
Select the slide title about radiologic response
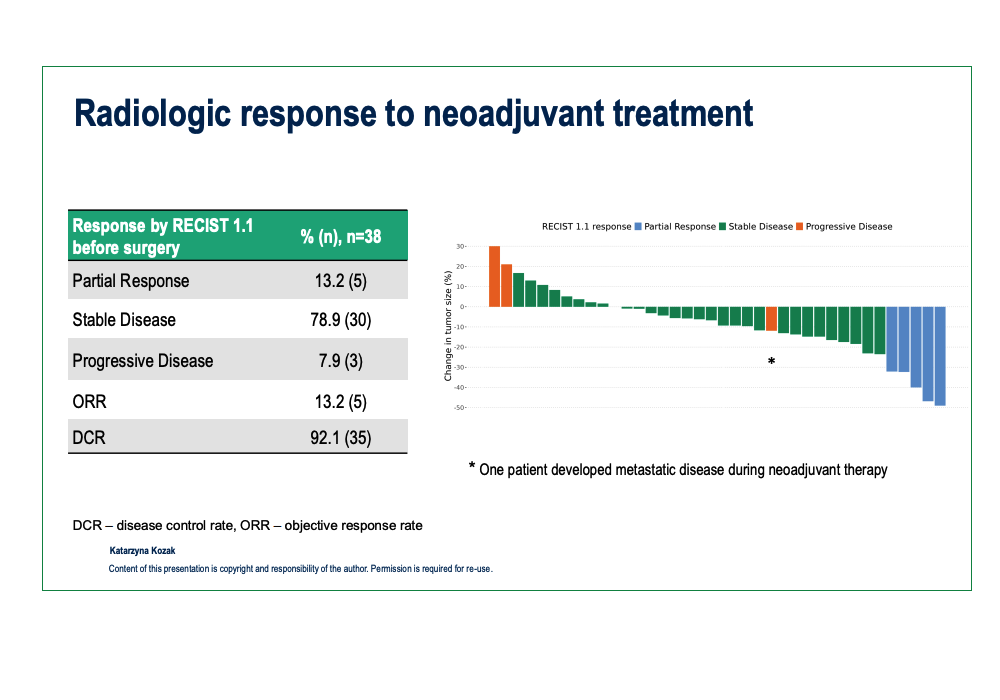click(x=414, y=114)
